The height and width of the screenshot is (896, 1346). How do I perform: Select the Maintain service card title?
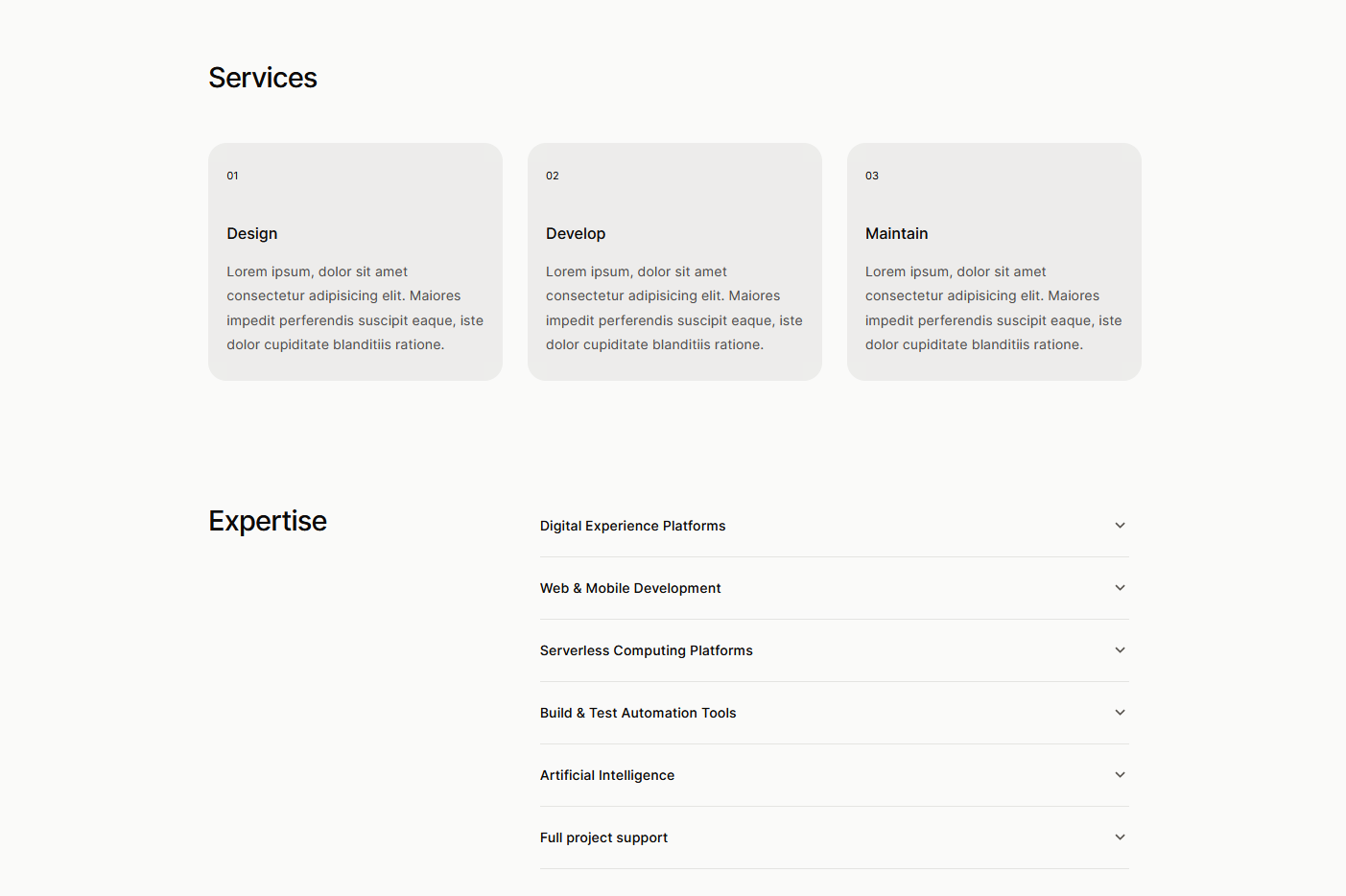[896, 233]
